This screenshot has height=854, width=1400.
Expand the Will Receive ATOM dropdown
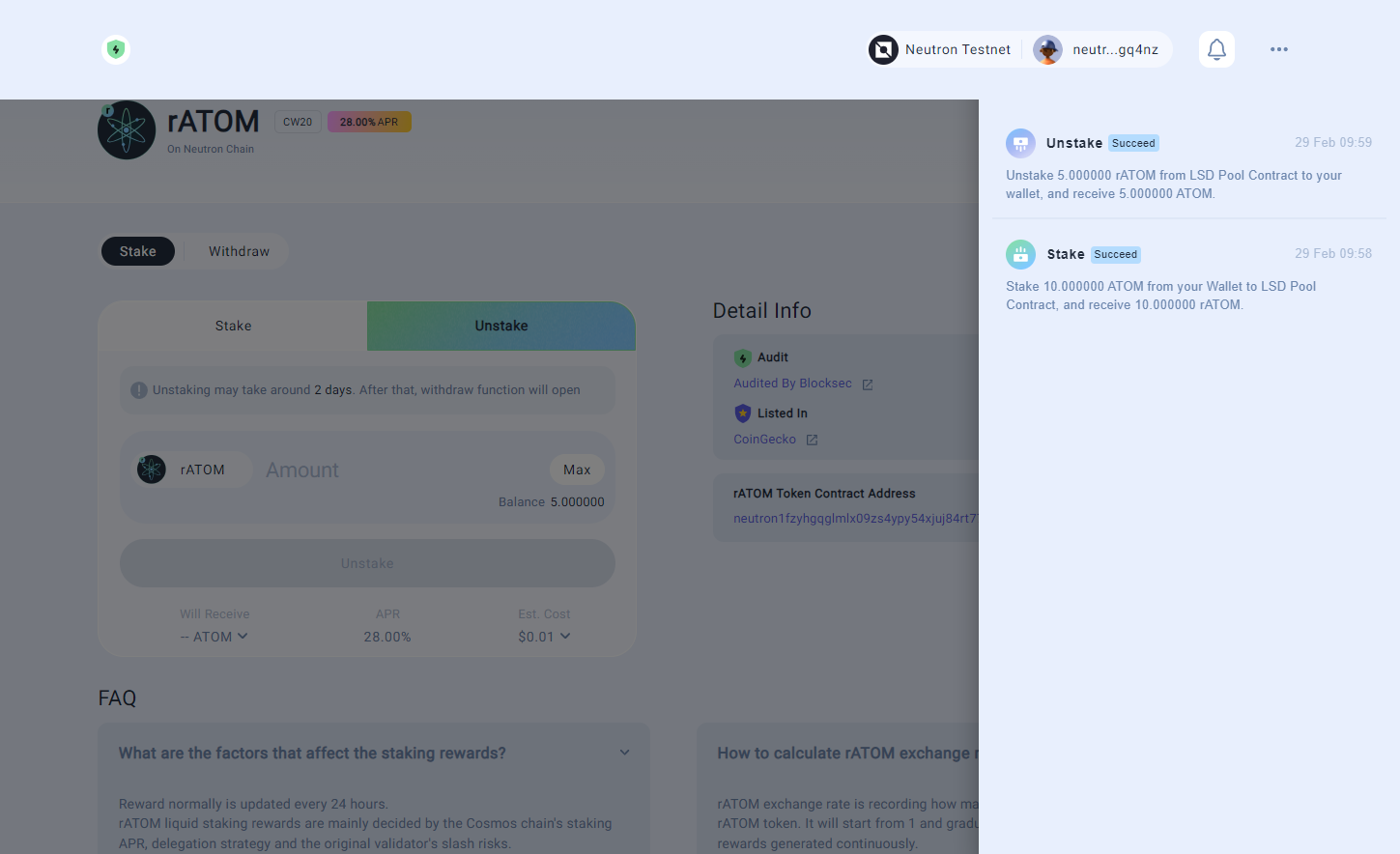tap(214, 637)
